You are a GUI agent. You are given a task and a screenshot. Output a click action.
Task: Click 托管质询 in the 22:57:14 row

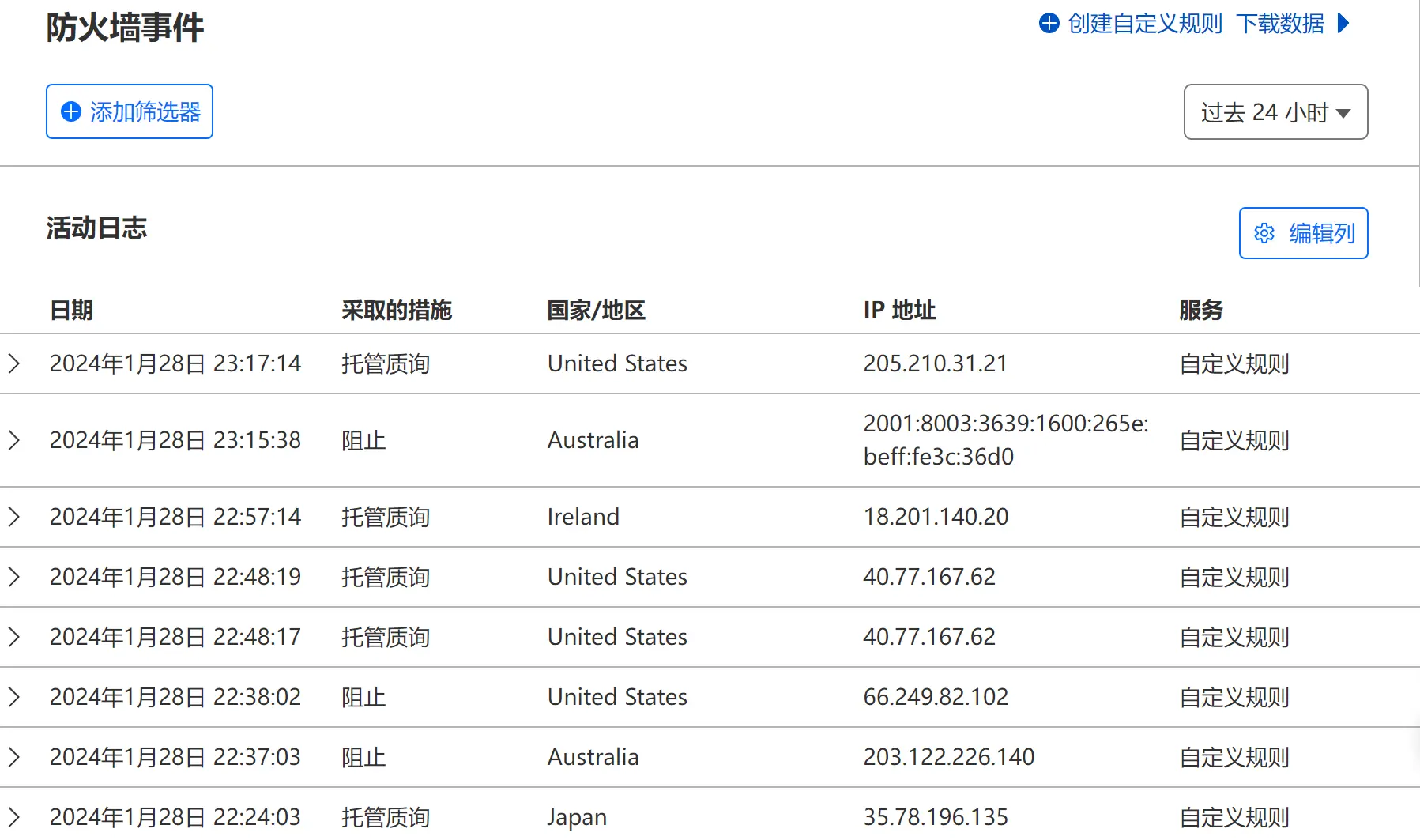tap(386, 517)
